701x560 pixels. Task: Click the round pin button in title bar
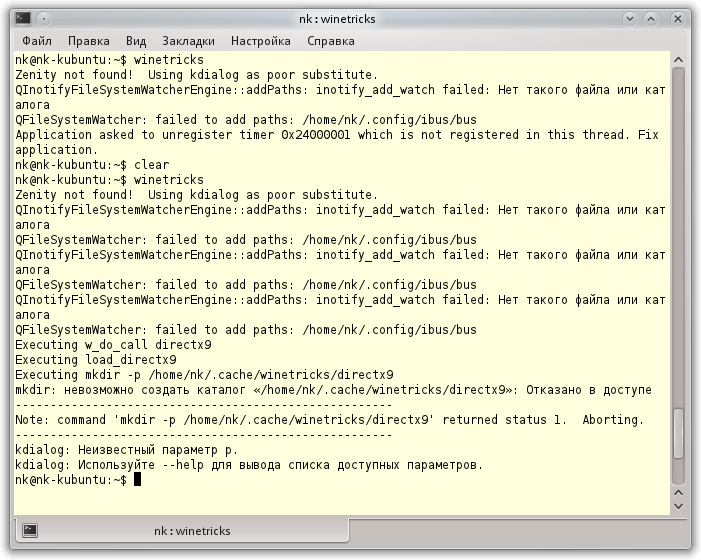click(44, 19)
